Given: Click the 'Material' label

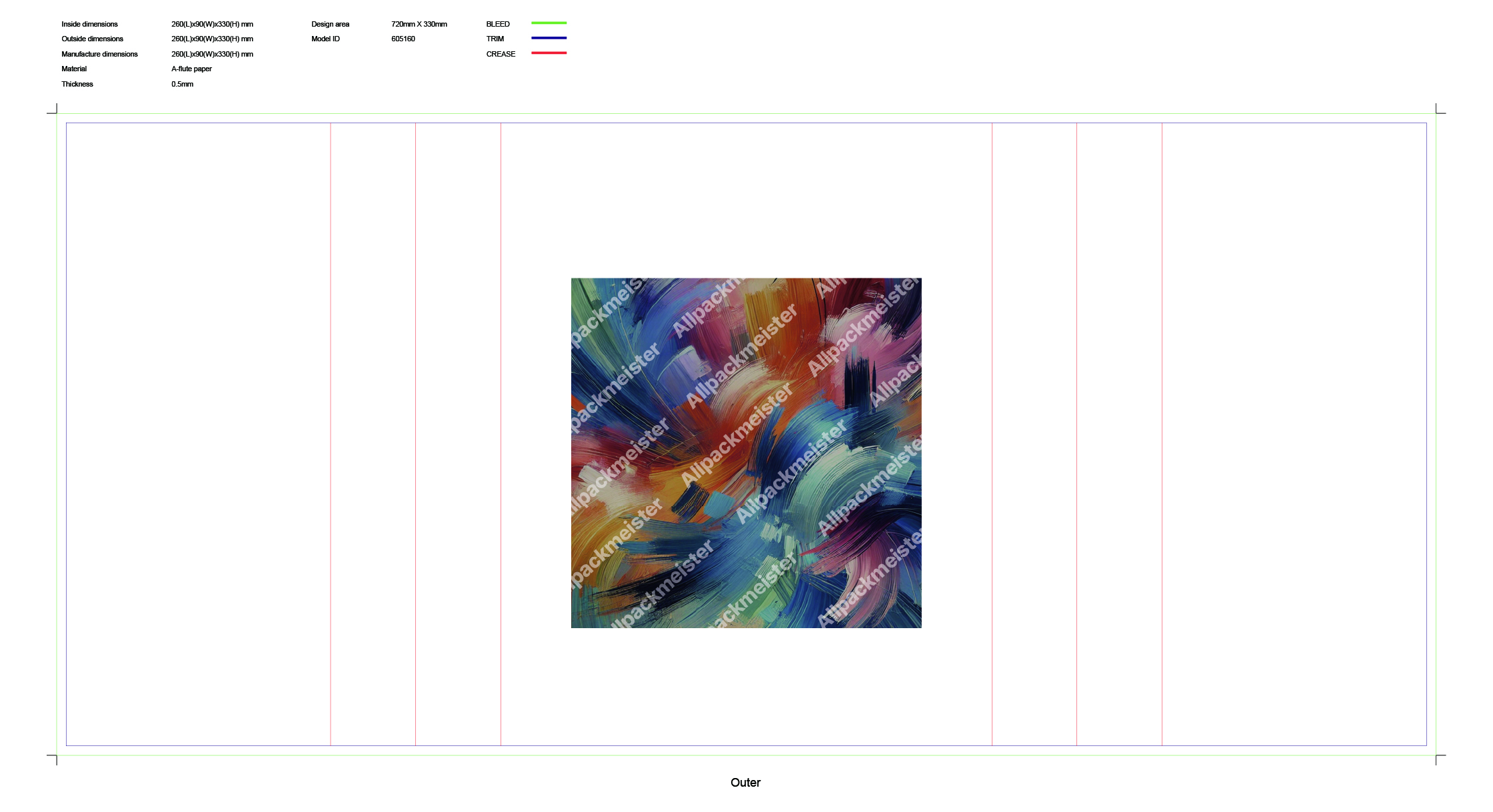Looking at the screenshot, I should [x=74, y=69].
